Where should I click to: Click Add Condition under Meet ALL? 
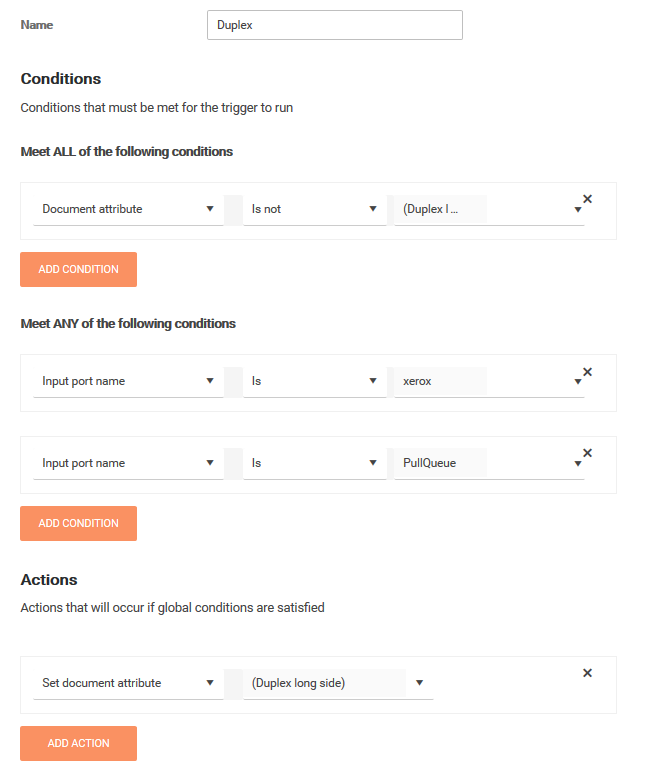pyautogui.click(x=78, y=269)
